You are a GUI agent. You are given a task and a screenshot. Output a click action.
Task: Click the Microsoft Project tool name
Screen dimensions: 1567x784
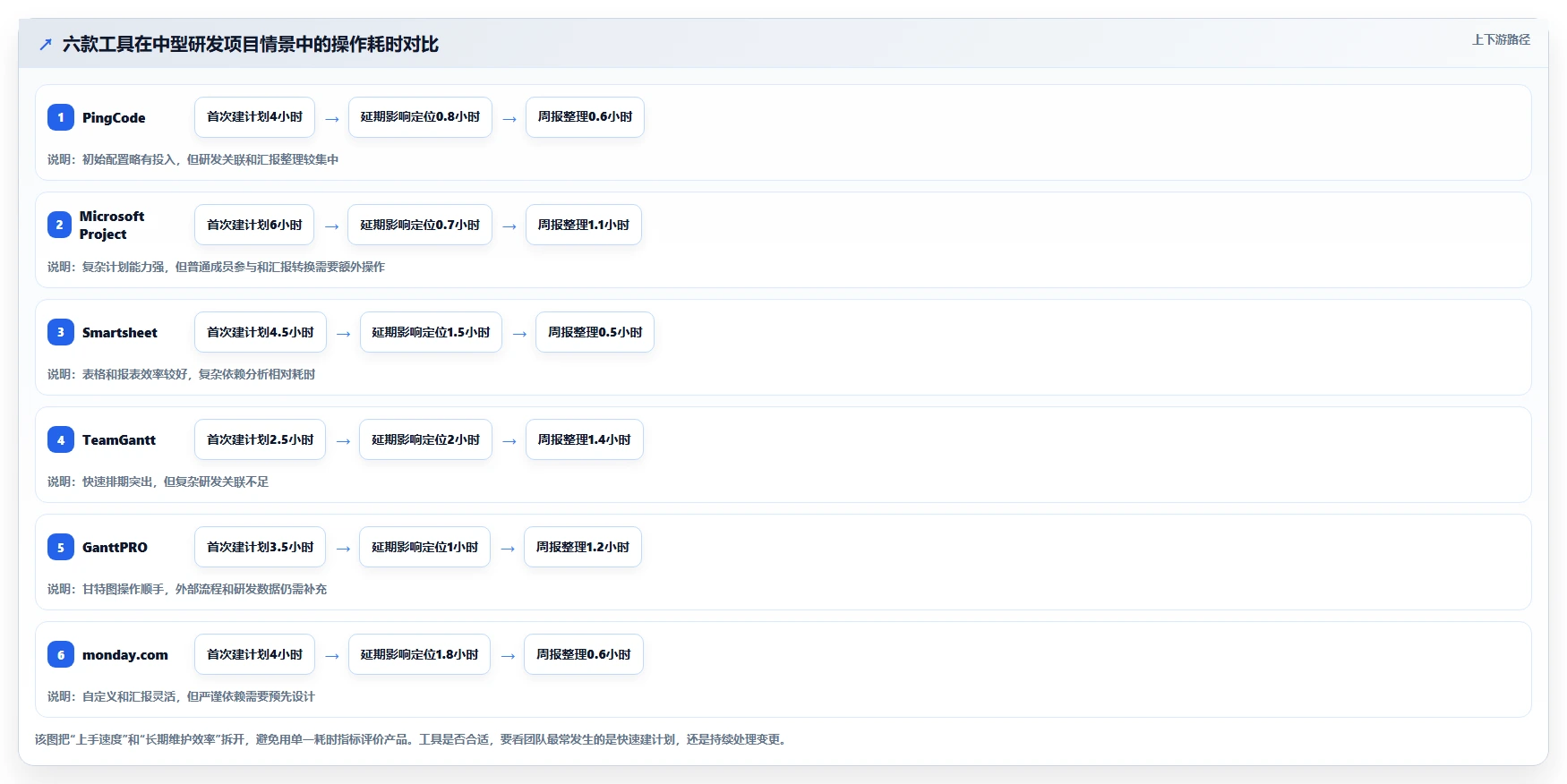(112, 225)
